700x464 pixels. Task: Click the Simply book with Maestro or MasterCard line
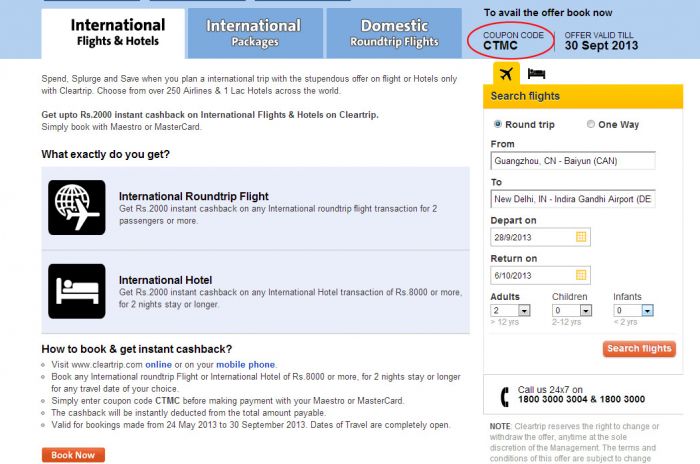coord(121,127)
